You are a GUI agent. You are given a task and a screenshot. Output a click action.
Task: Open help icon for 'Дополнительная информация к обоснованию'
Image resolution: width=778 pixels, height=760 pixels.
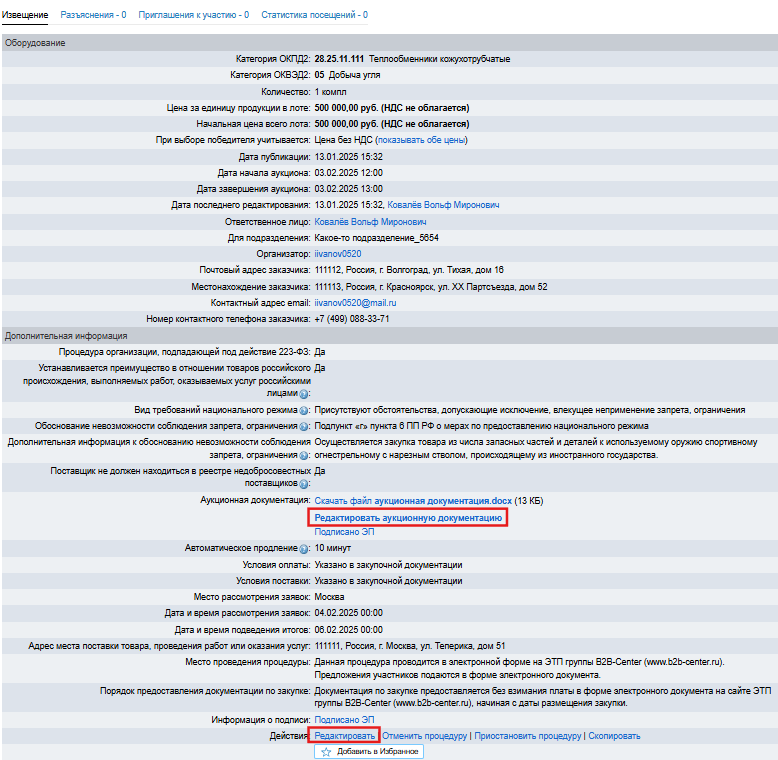coord(304,455)
